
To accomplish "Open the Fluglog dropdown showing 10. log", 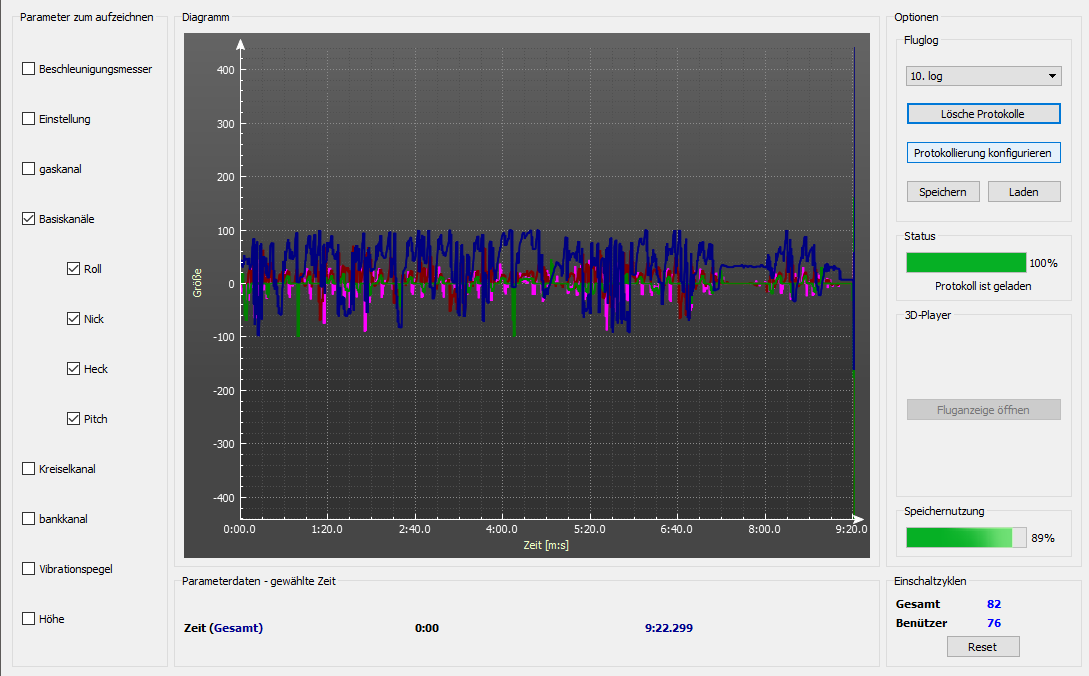I will tap(983, 76).
